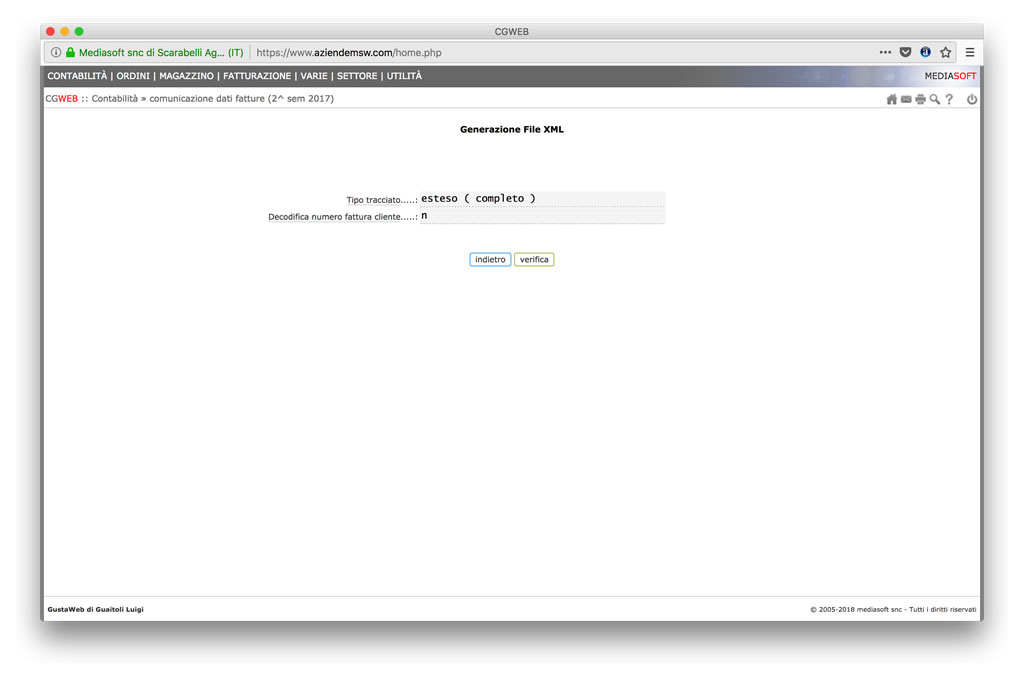1024x678 pixels.
Task: Click the macOS window close button
Action: [50, 31]
